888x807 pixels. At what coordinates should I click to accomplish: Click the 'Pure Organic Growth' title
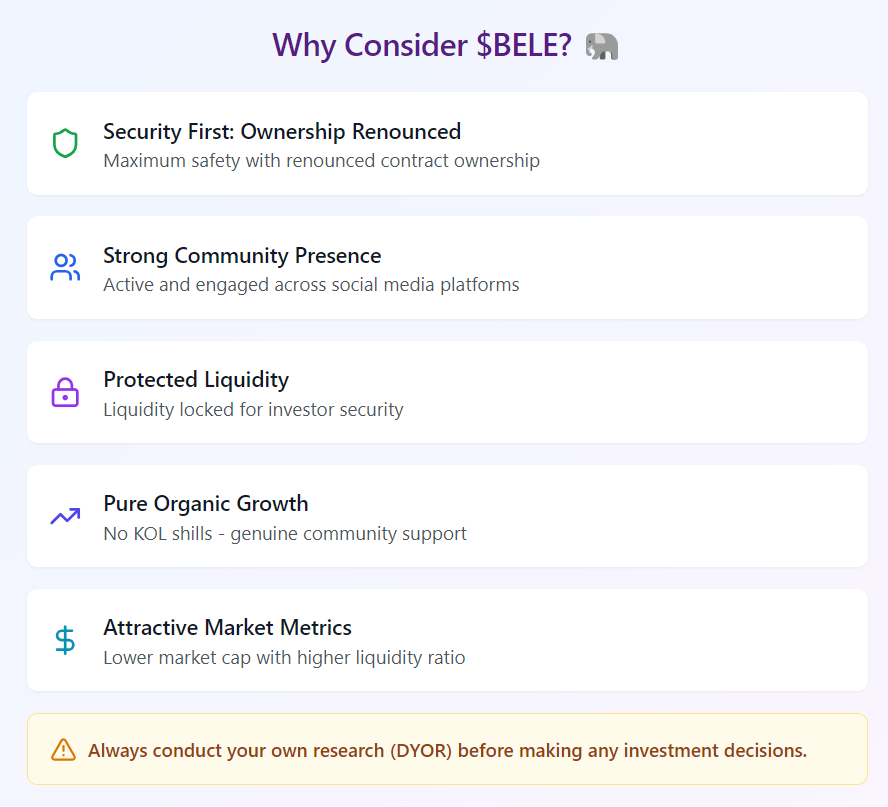click(206, 503)
